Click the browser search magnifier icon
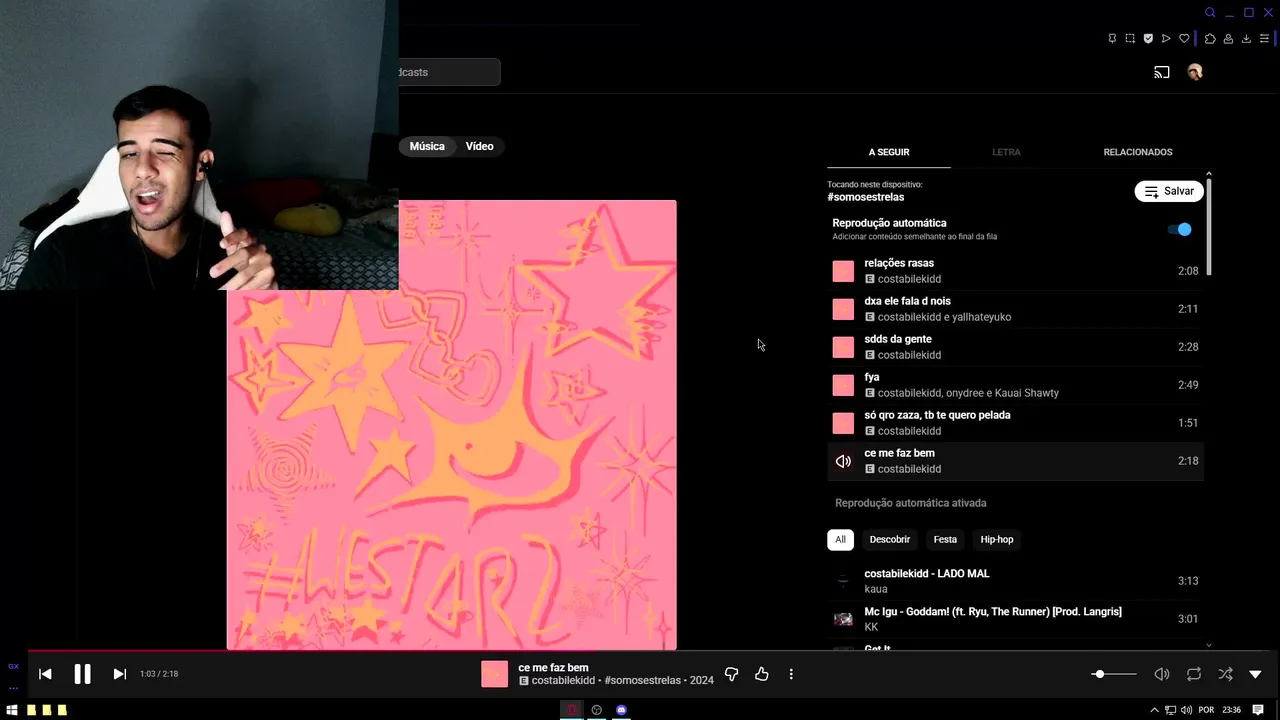Viewport: 1280px width, 720px height. pos(1210,13)
